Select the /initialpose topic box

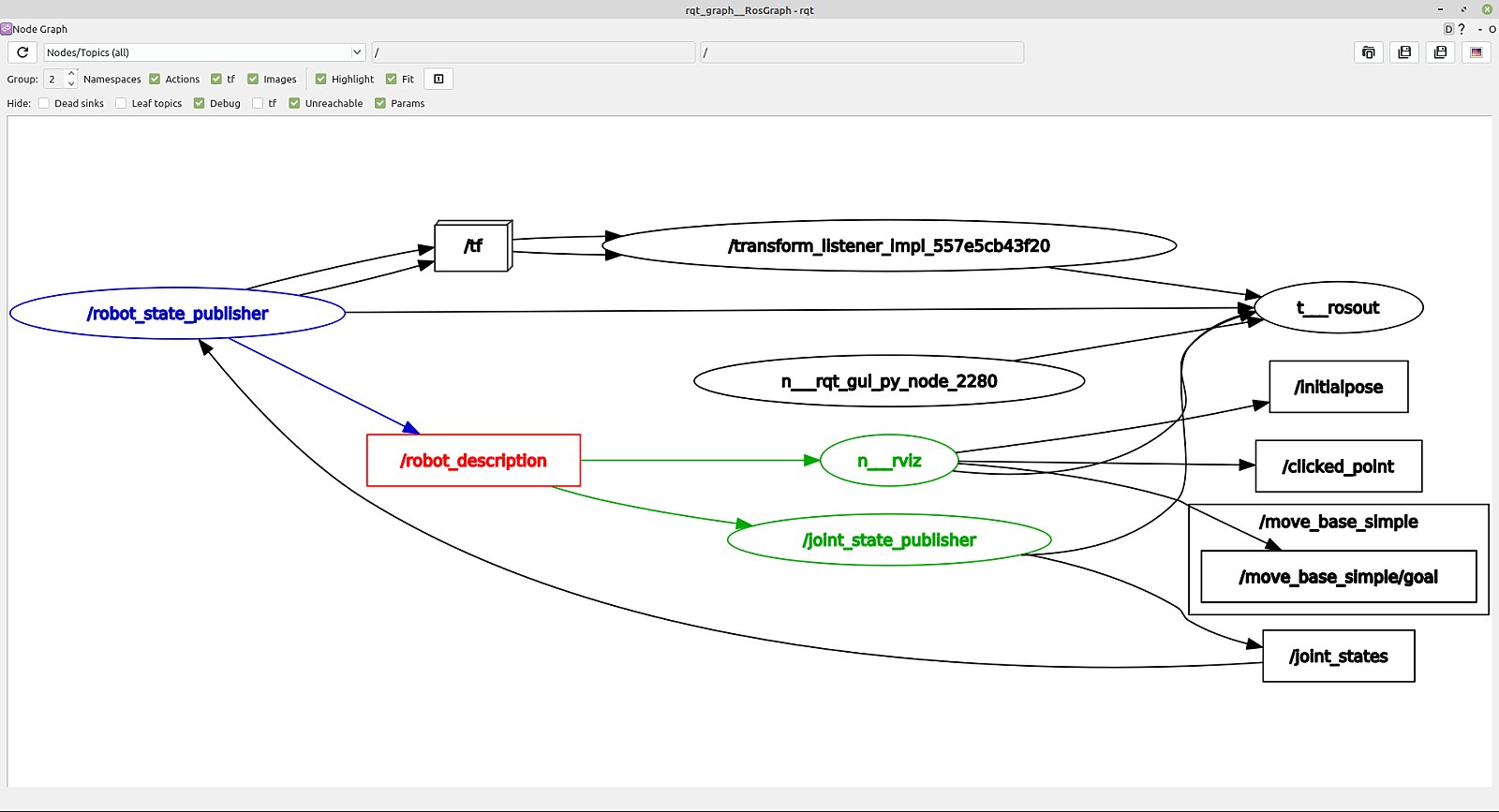coord(1339,387)
